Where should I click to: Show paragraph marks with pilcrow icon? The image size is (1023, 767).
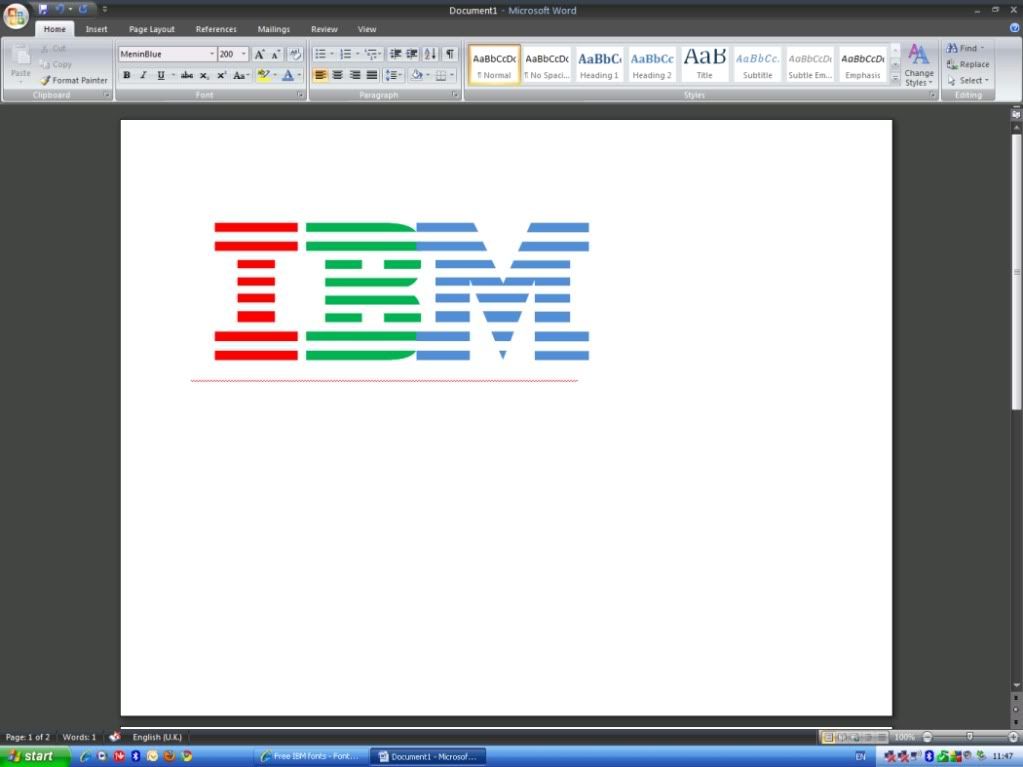click(450, 54)
